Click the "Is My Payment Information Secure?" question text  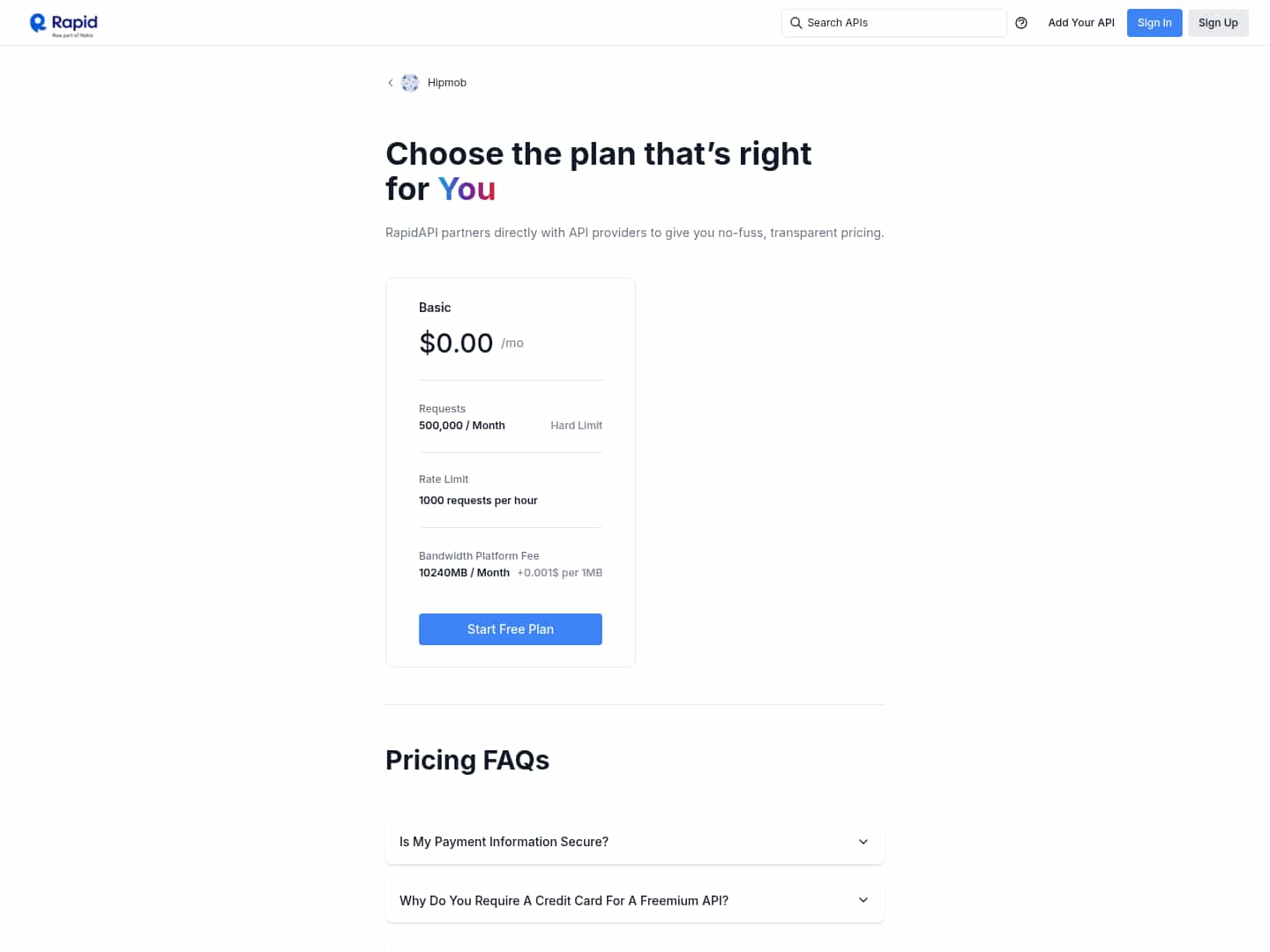click(504, 842)
